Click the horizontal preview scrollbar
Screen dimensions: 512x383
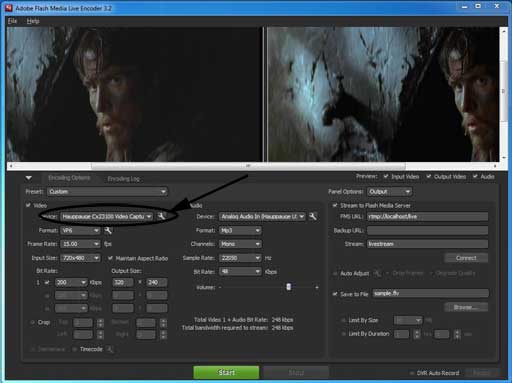pyautogui.click(x=248, y=166)
